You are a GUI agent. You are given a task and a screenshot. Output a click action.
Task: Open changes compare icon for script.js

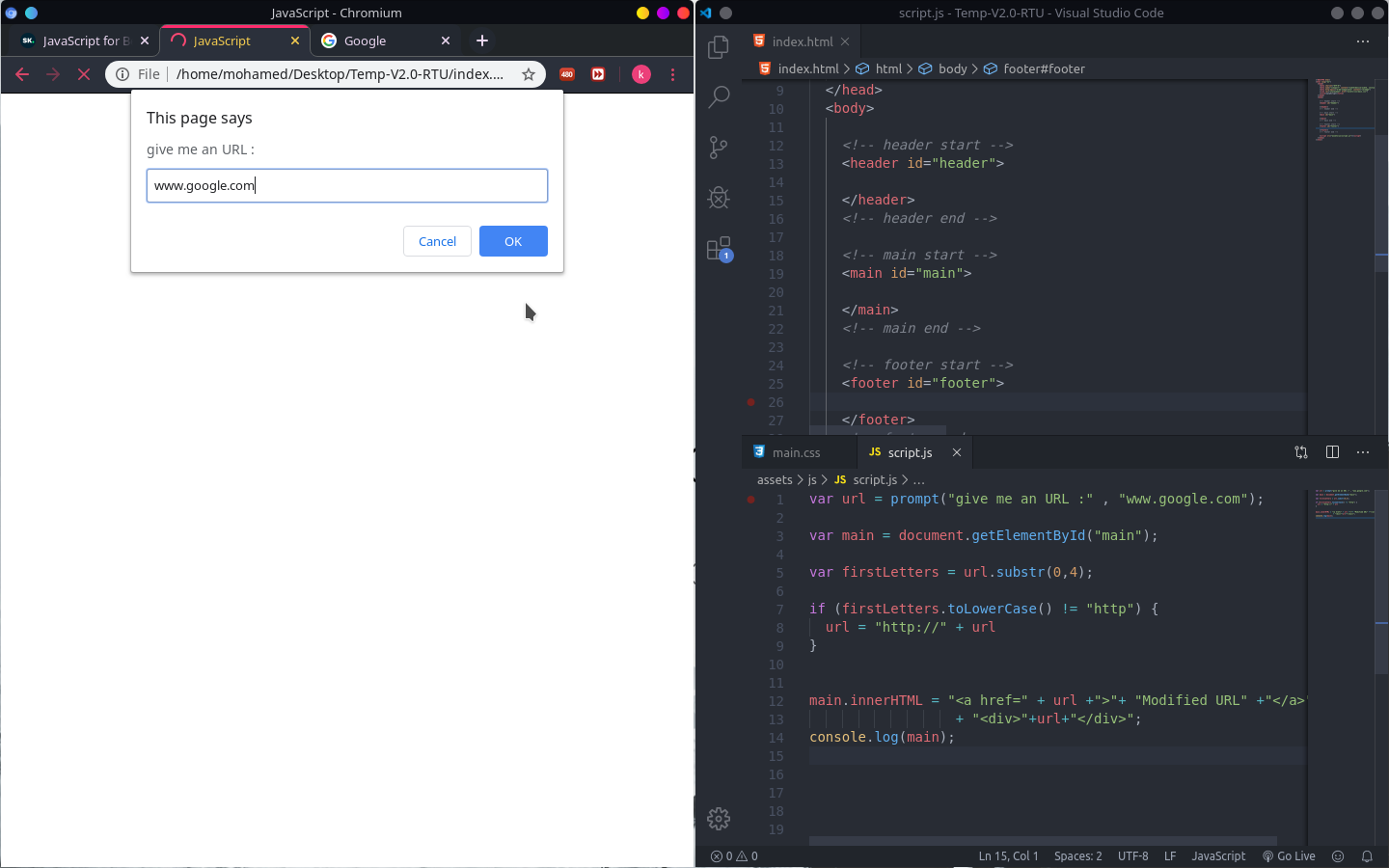click(1301, 452)
